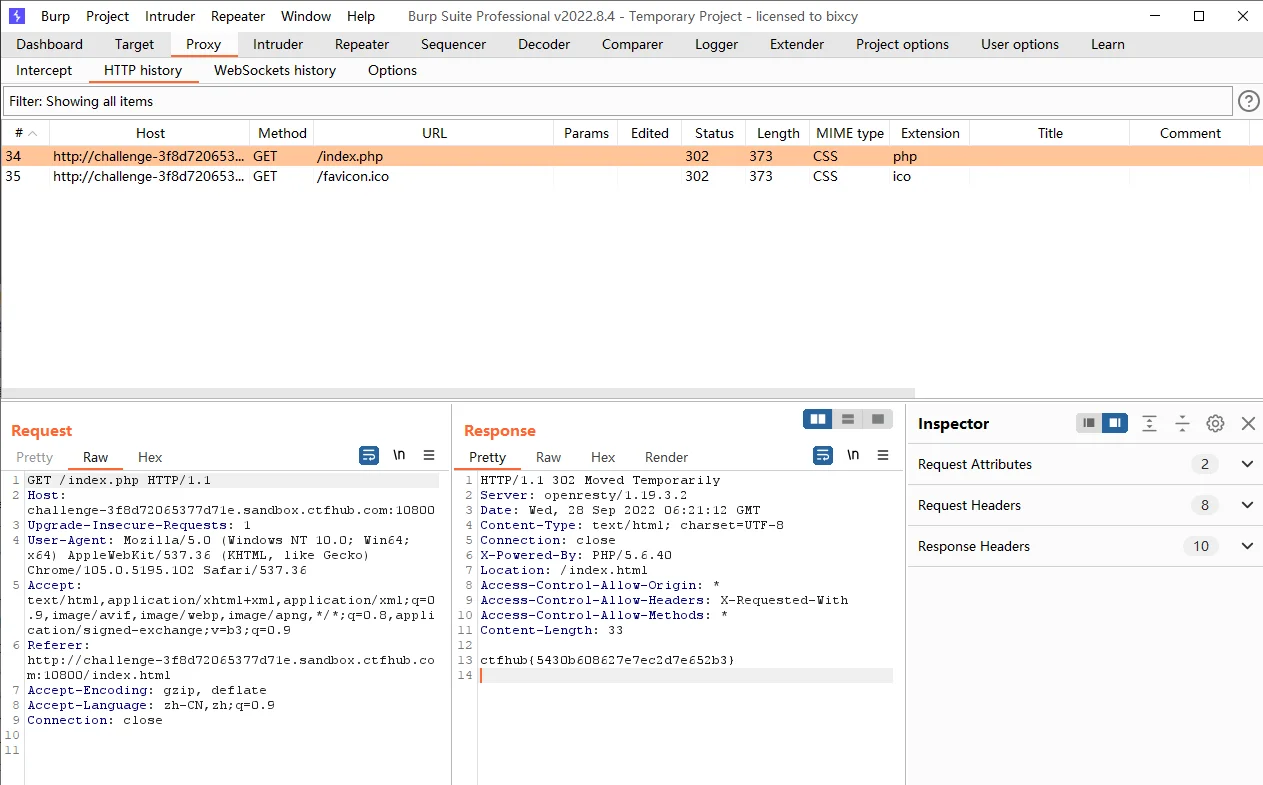Close the Inspector panel with X icon
The width and height of the screenshot is (1263, 785).
(1248, 423)
